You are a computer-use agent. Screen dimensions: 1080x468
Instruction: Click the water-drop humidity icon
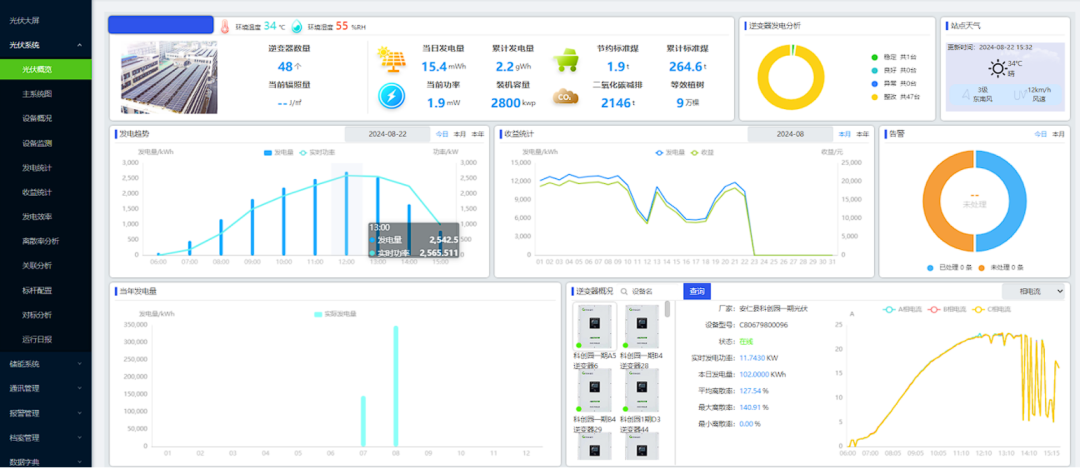tap(297, 26)
